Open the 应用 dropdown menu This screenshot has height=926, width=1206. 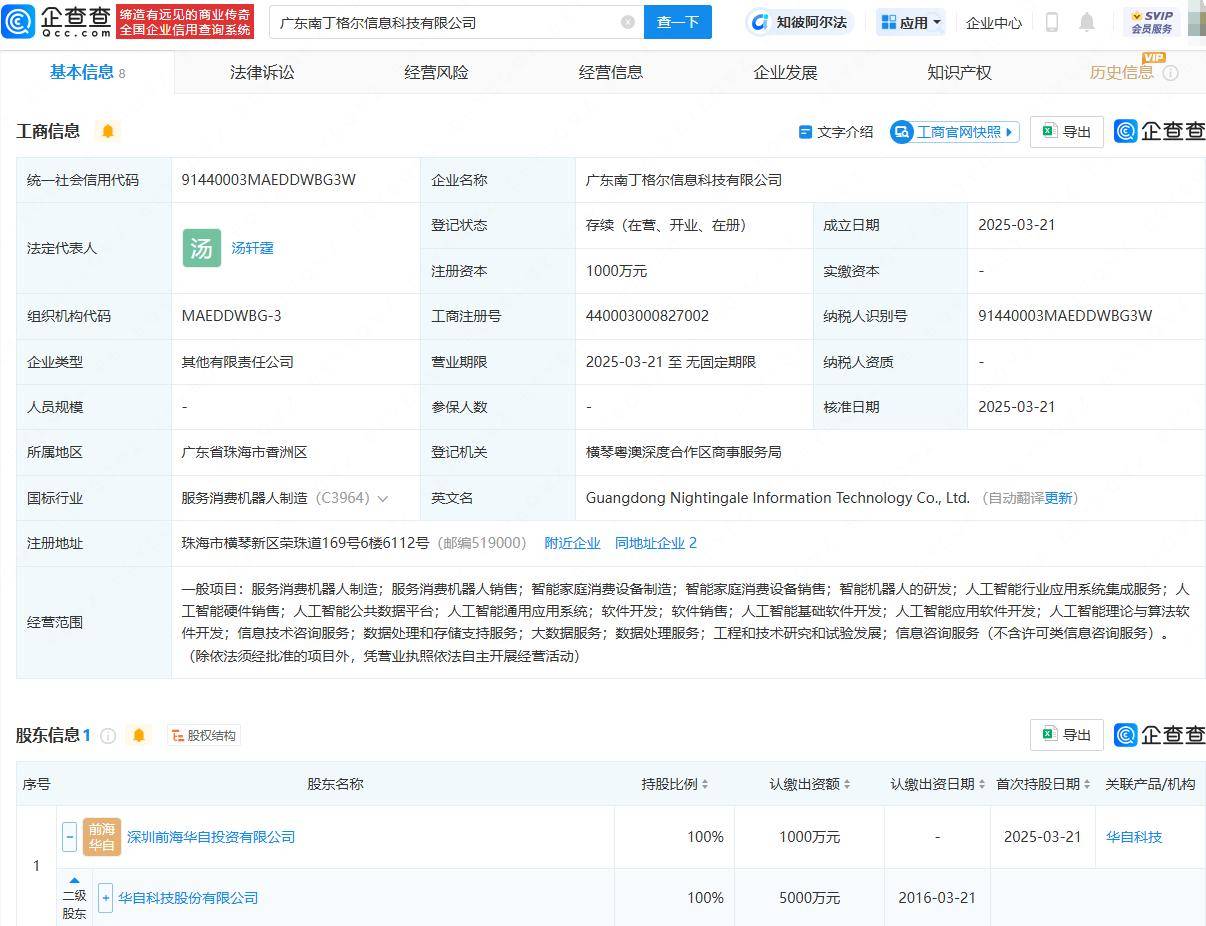(x=910, y=21)
